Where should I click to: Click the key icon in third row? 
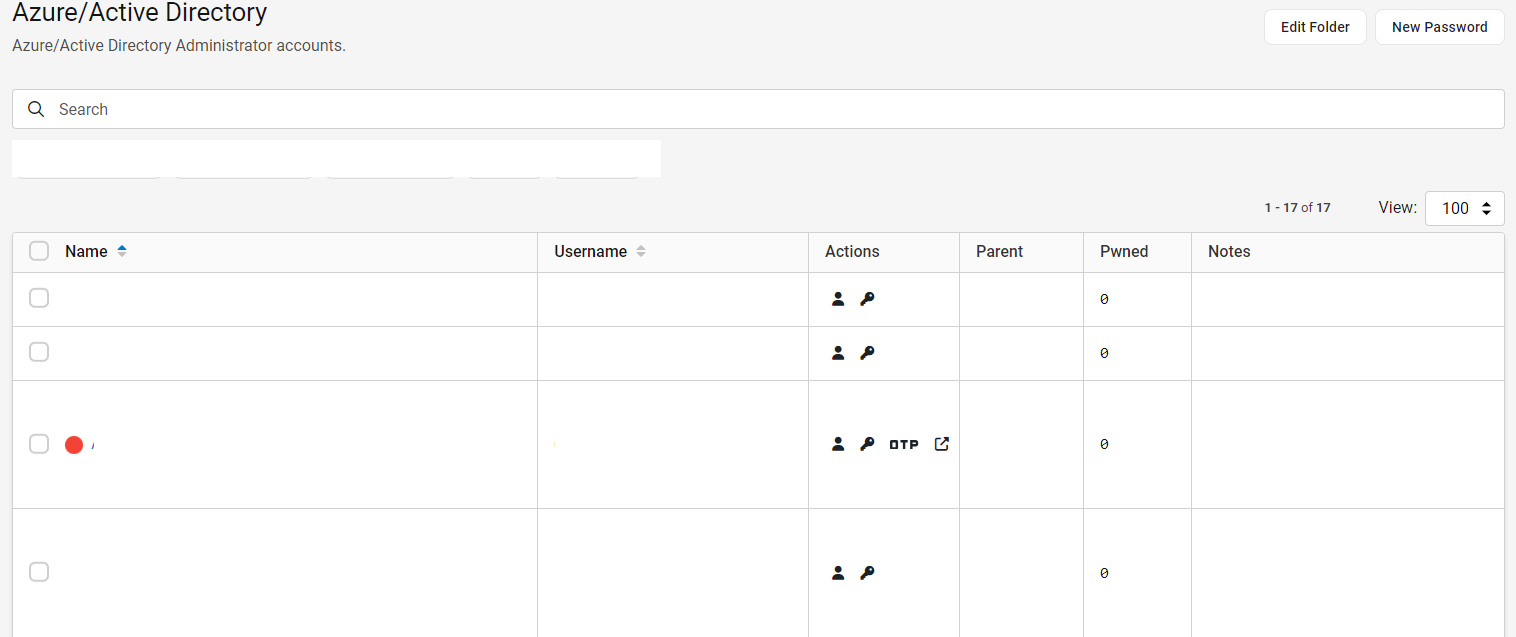[x=867, y=444]
